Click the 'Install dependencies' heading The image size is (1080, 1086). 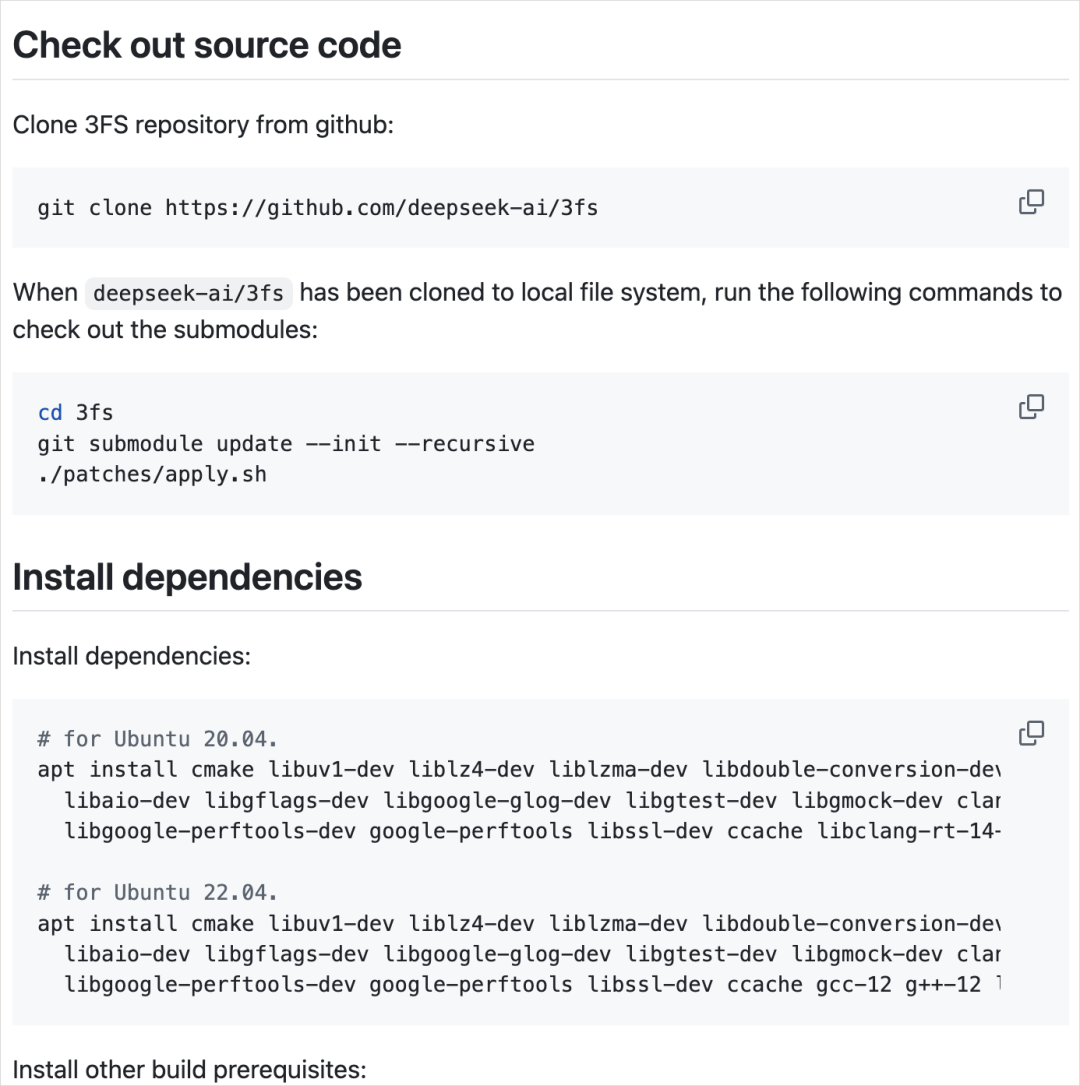[187, 577]
